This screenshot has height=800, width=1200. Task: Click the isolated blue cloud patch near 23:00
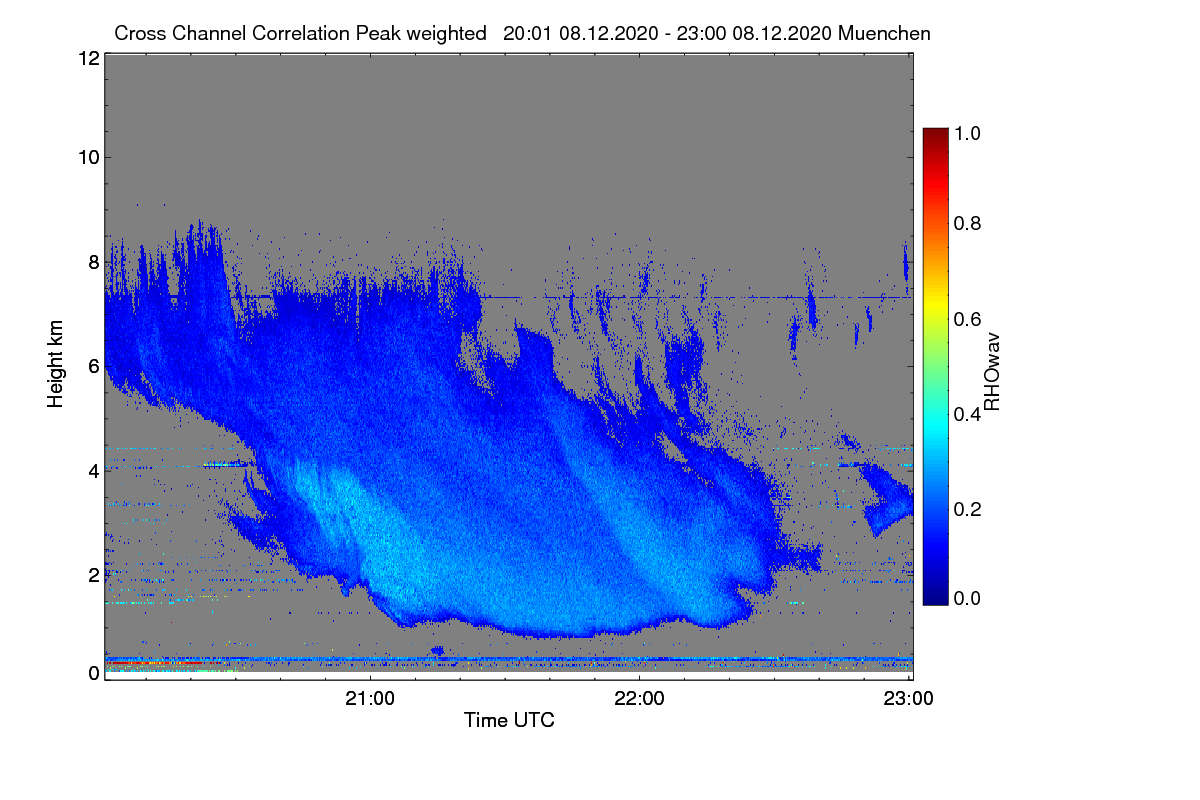click(x=888, y=500)
